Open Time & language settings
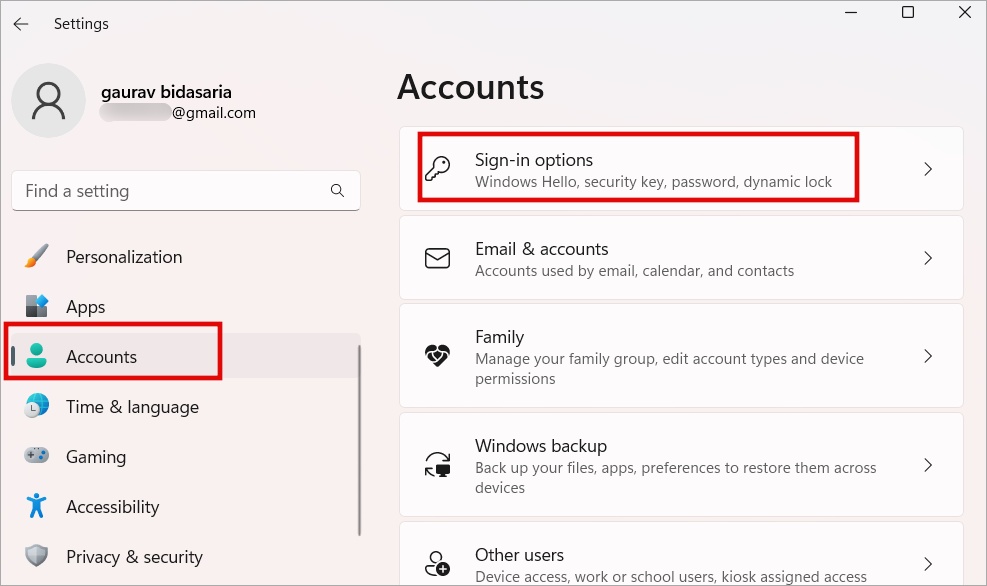The height and width of the screenshot is (586, 987). pyautogui.click(x=186, y=407)
